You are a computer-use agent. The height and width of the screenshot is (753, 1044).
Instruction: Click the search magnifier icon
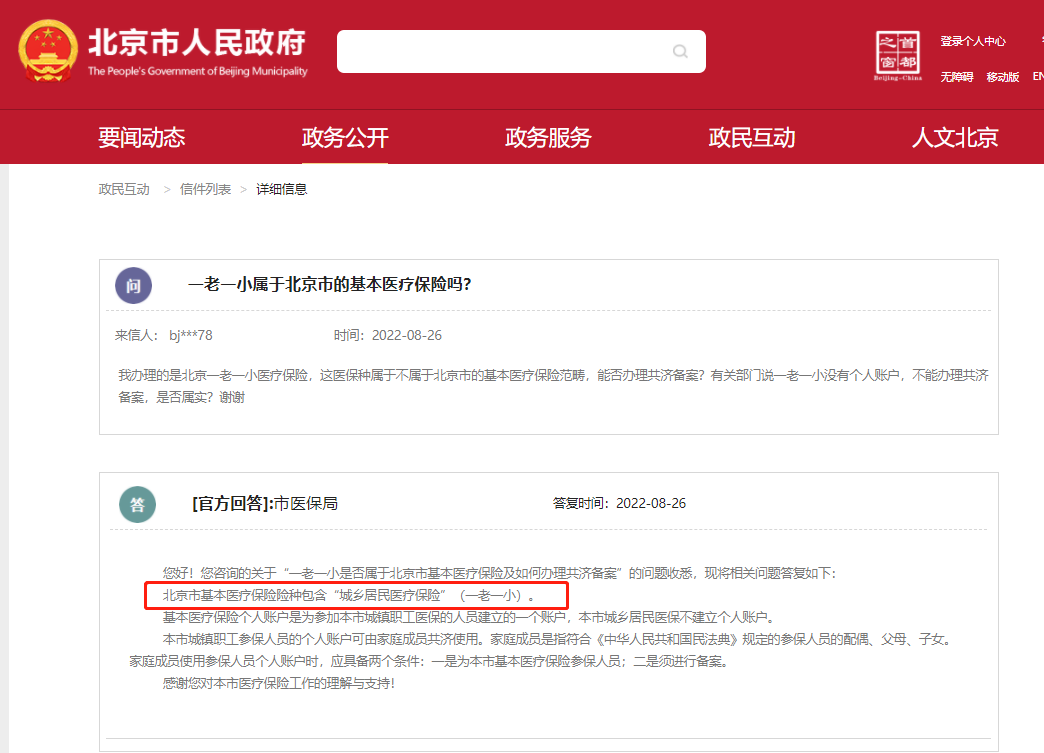[680, 51]
